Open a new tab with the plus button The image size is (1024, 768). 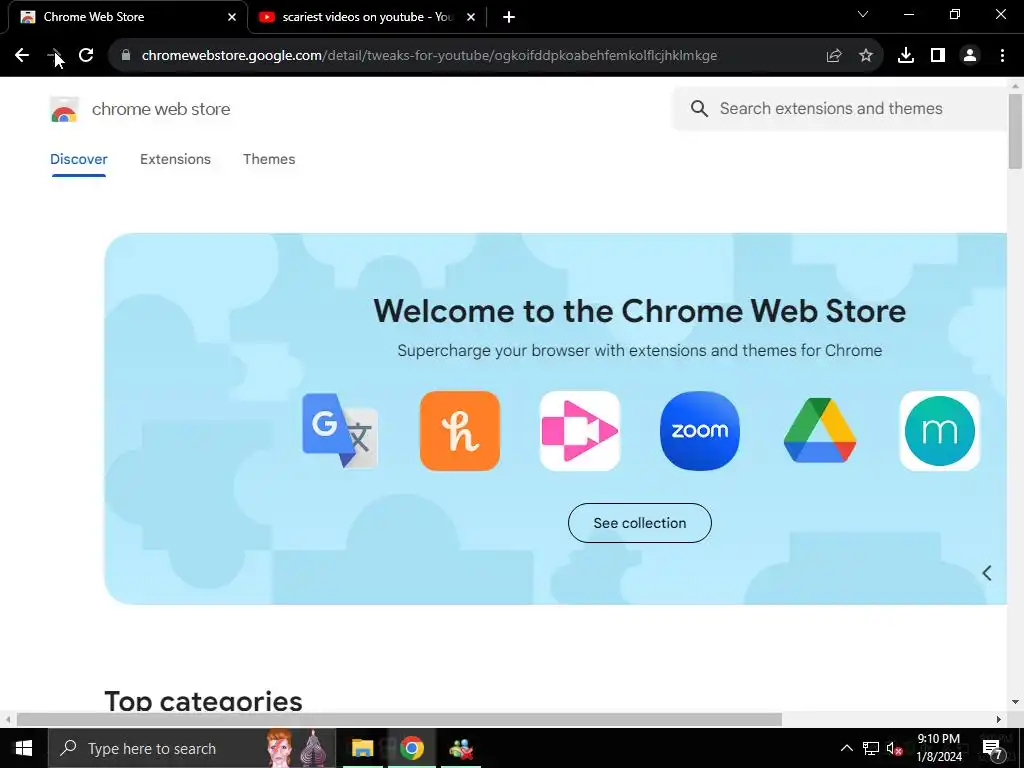509,17
